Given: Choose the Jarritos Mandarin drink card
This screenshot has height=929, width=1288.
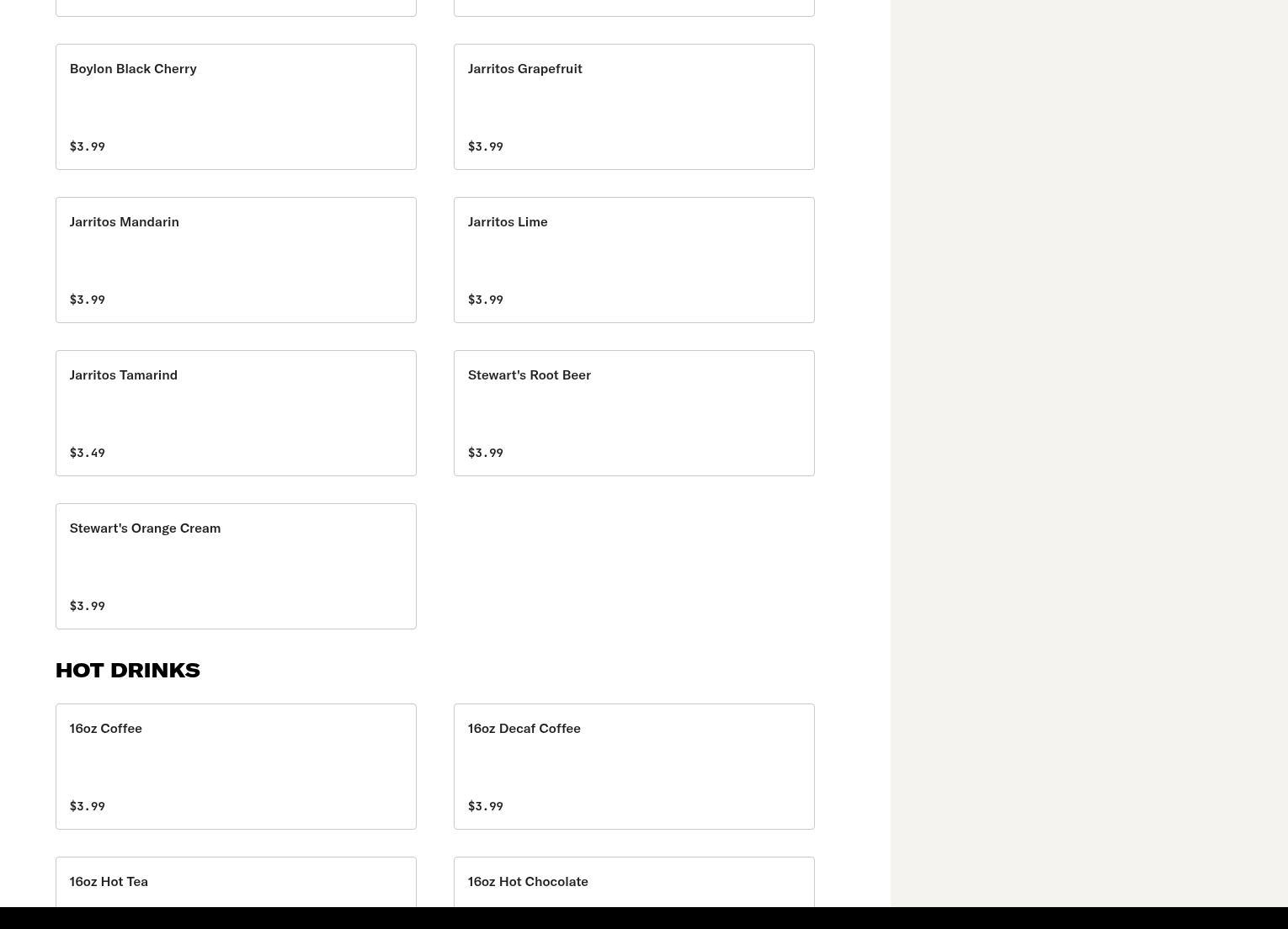Looking at the screenshot, I should point(236,260).
